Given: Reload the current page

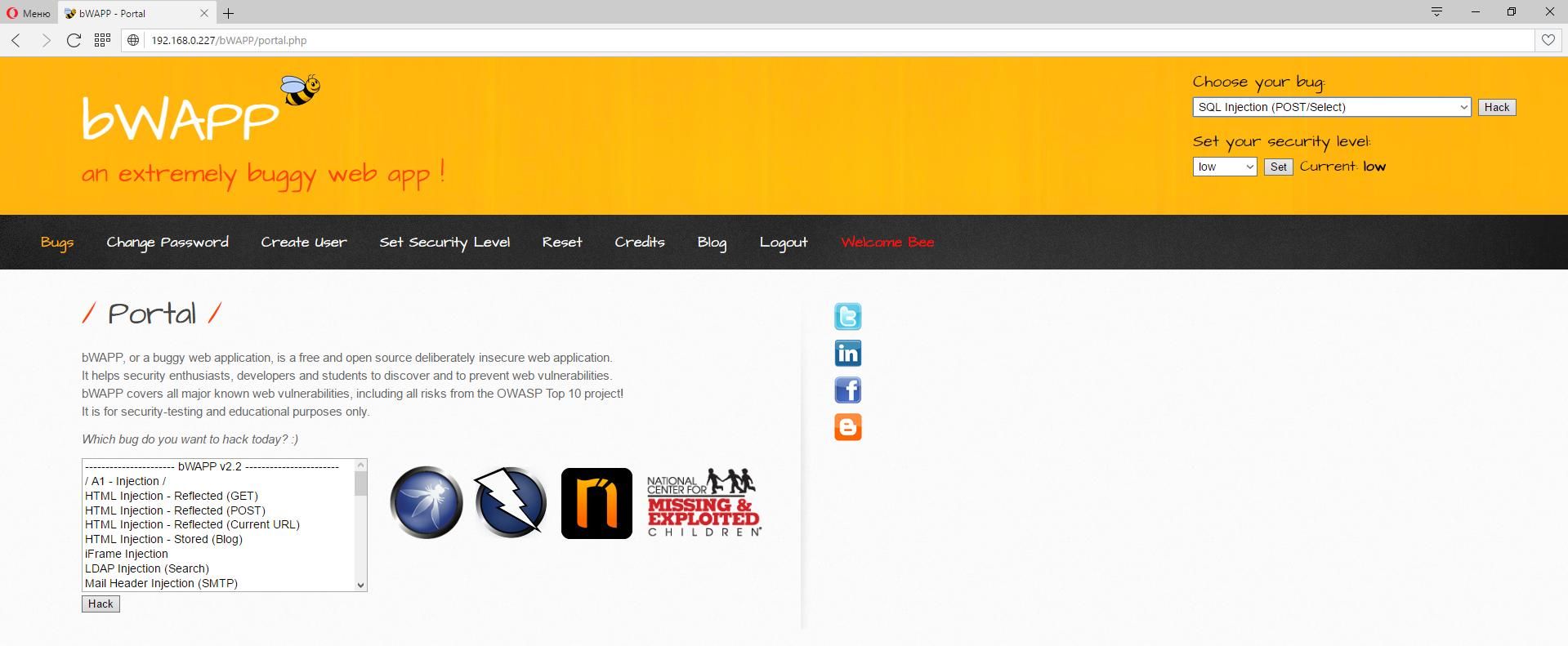Looking at the screenshot, I should click(74, 40).
